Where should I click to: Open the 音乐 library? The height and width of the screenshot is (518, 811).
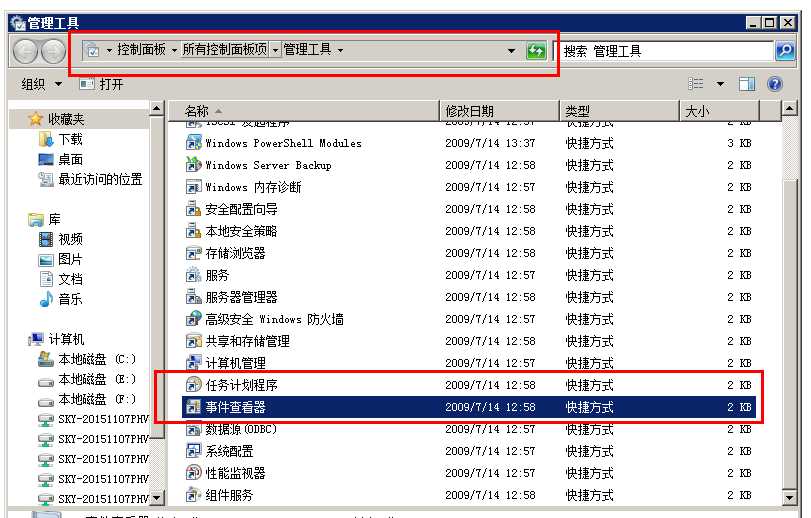click(x=61, y=299)
